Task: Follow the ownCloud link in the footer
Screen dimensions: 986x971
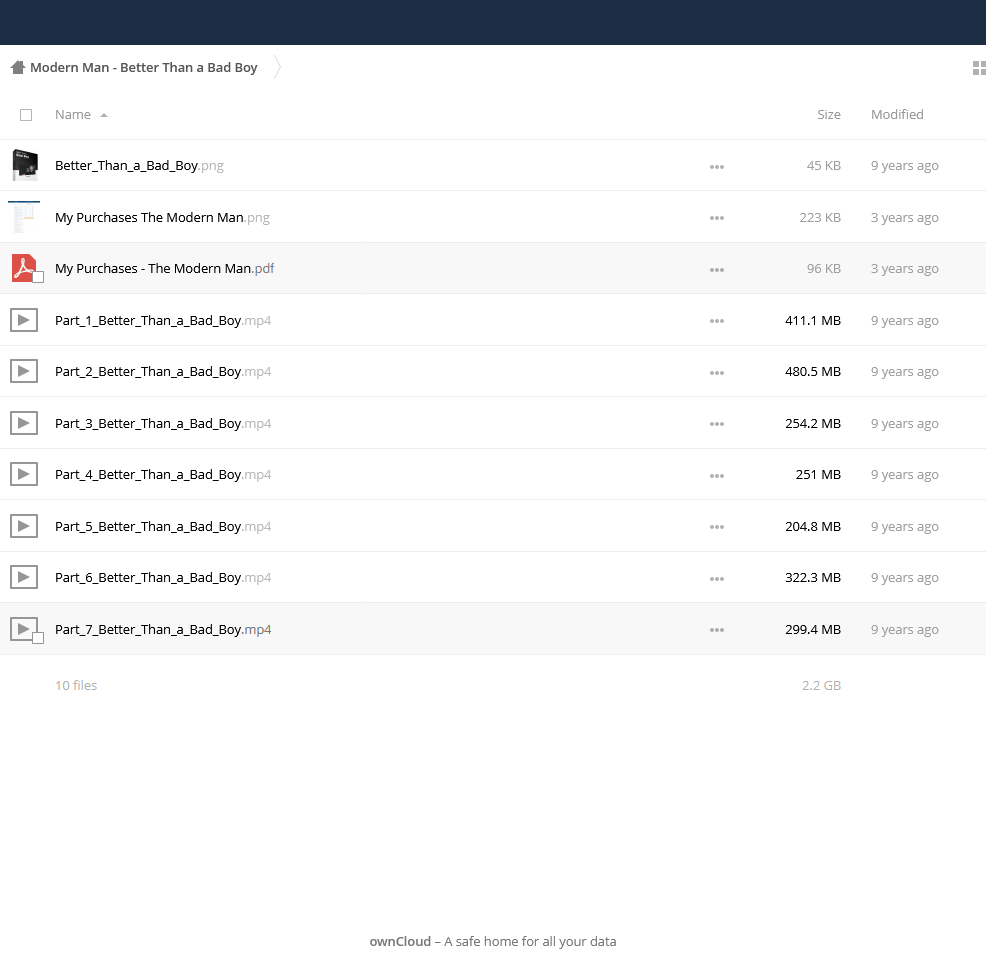Action: point(400,941)
